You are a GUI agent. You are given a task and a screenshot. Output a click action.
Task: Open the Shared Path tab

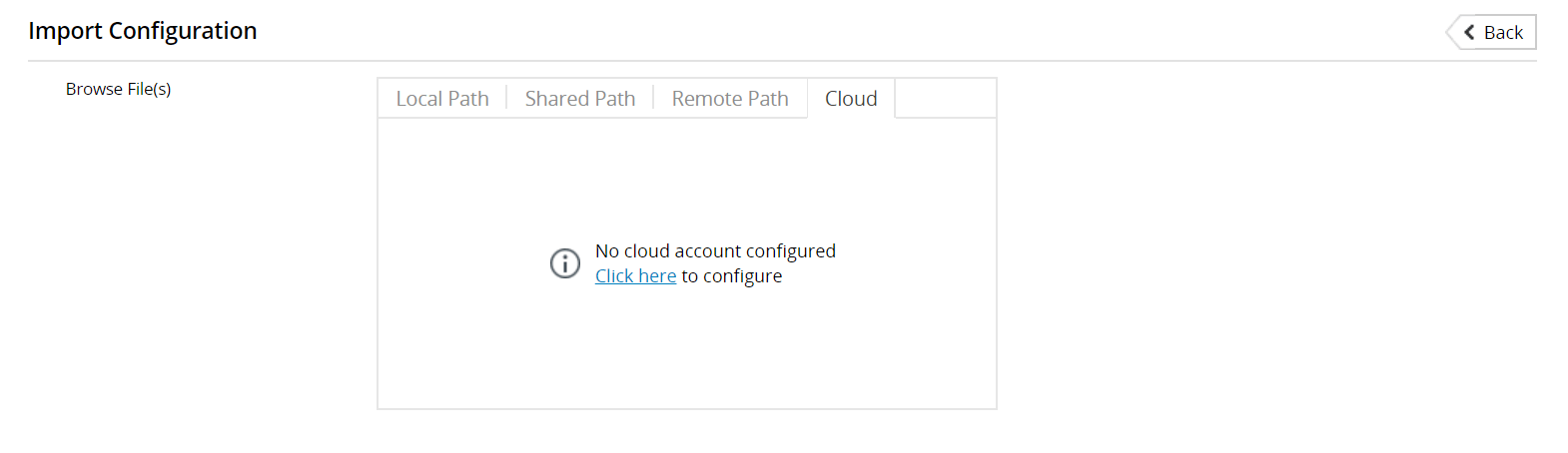(580, 98)
